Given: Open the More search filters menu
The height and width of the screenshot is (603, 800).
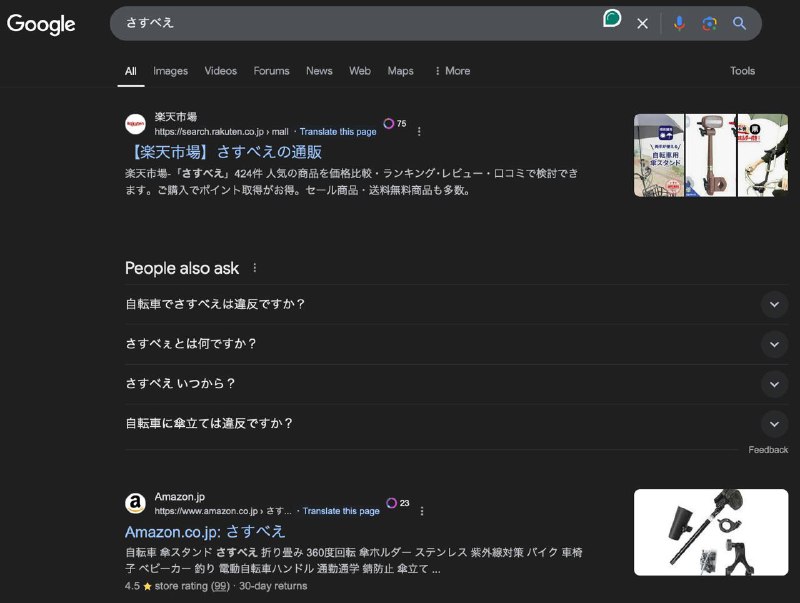Looking at the screenshot, I should click(455, 71).
